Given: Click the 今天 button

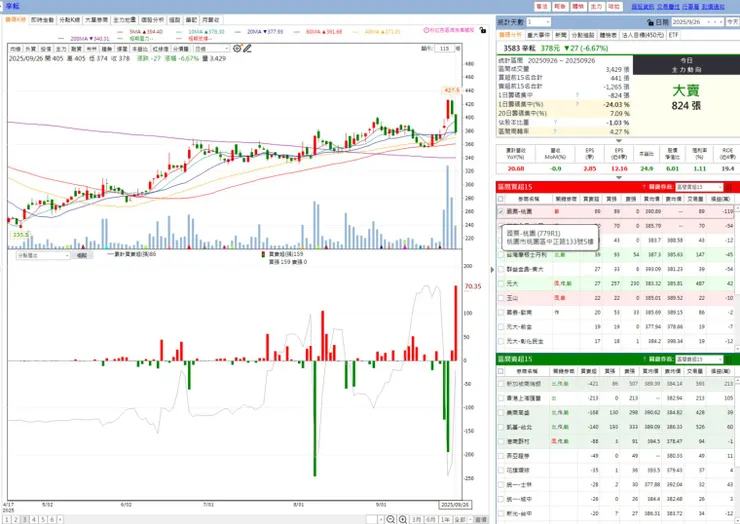Looking at the screenshot, I should (732, 22).
